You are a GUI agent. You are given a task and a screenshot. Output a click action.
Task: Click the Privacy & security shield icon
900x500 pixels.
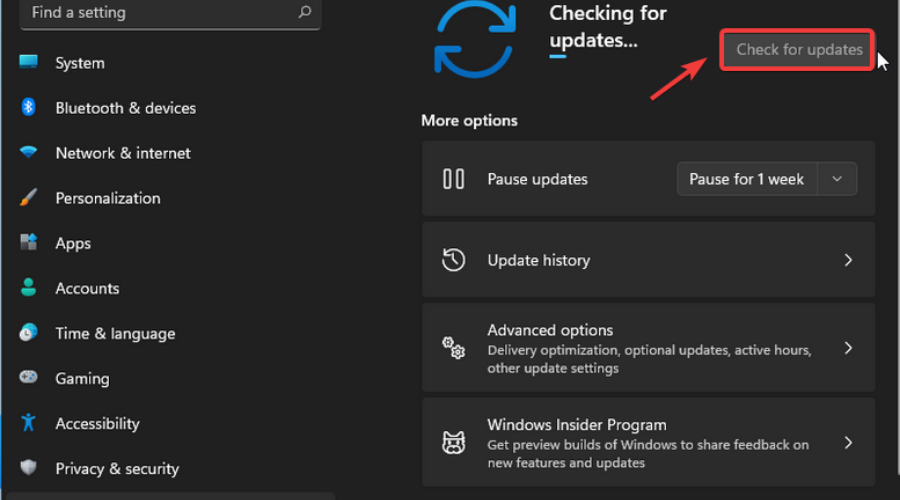[28, 468]
